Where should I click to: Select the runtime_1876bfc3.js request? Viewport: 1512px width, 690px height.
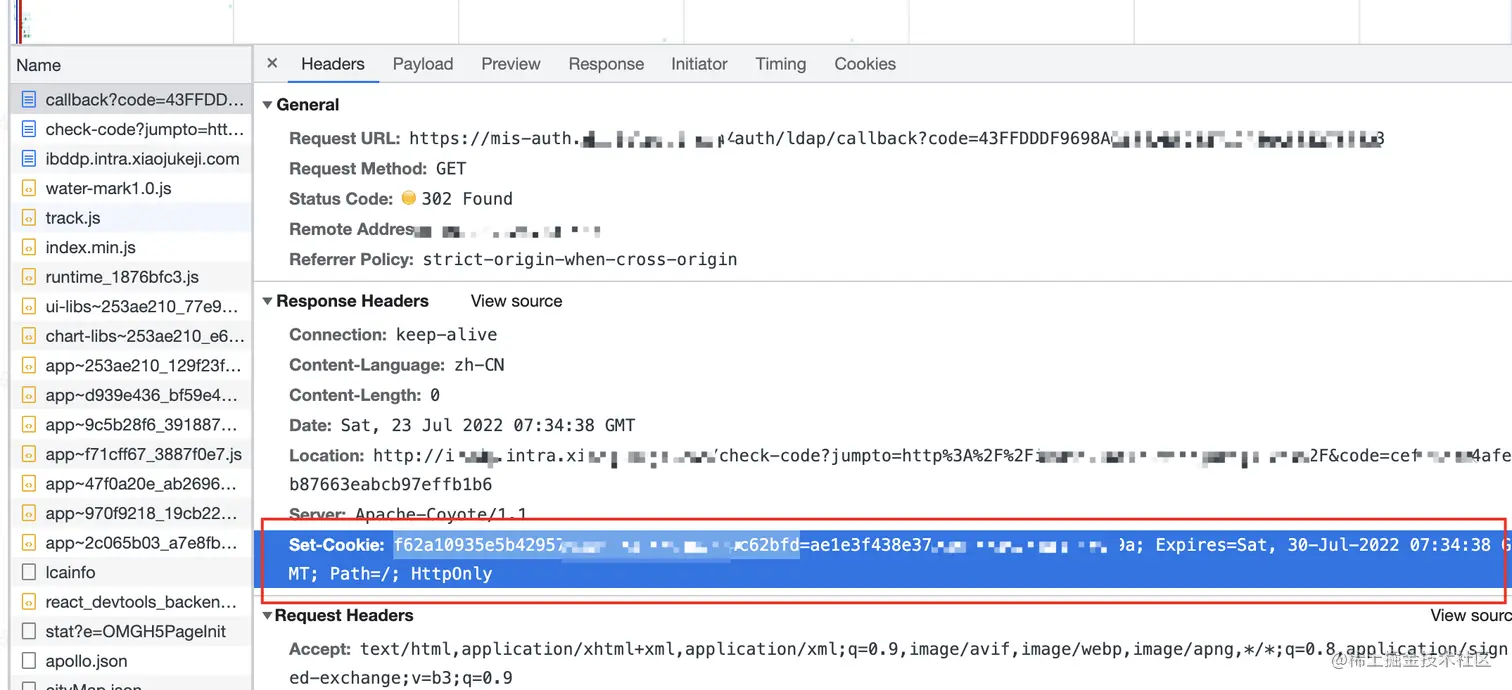(131, 277)
